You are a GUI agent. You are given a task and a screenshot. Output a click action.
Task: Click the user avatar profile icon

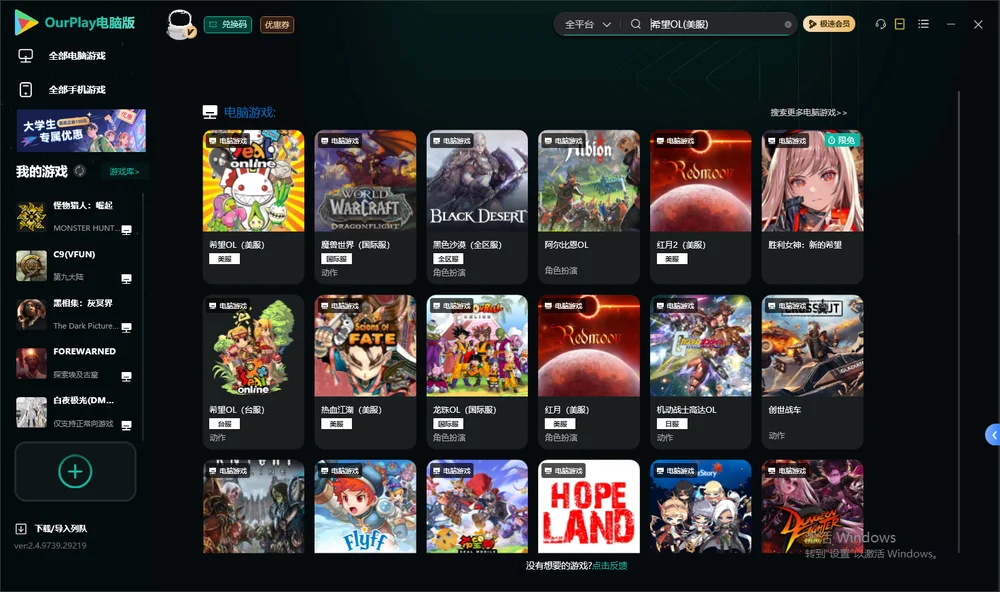click(x=180, y=25)
